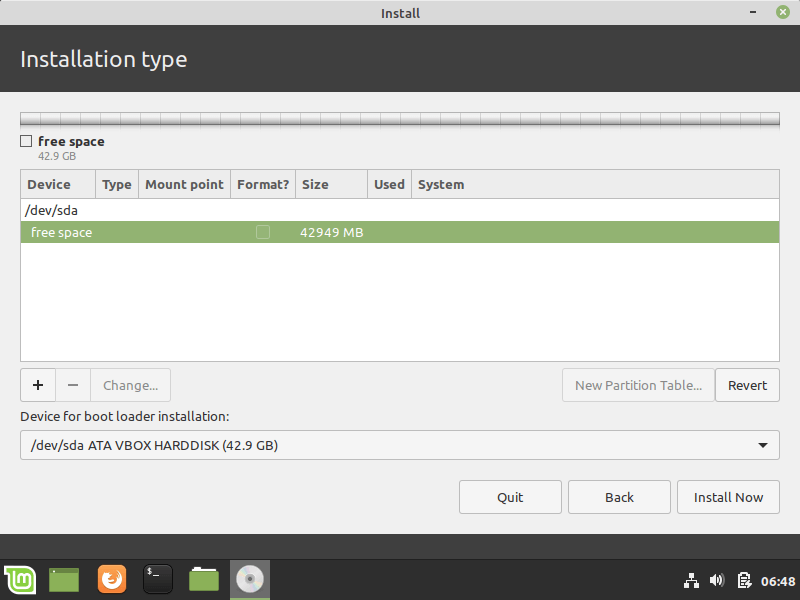Quit the installer
Image resolution: width=800 pixels, height=600 pixels.
click(x=510, y=497)
